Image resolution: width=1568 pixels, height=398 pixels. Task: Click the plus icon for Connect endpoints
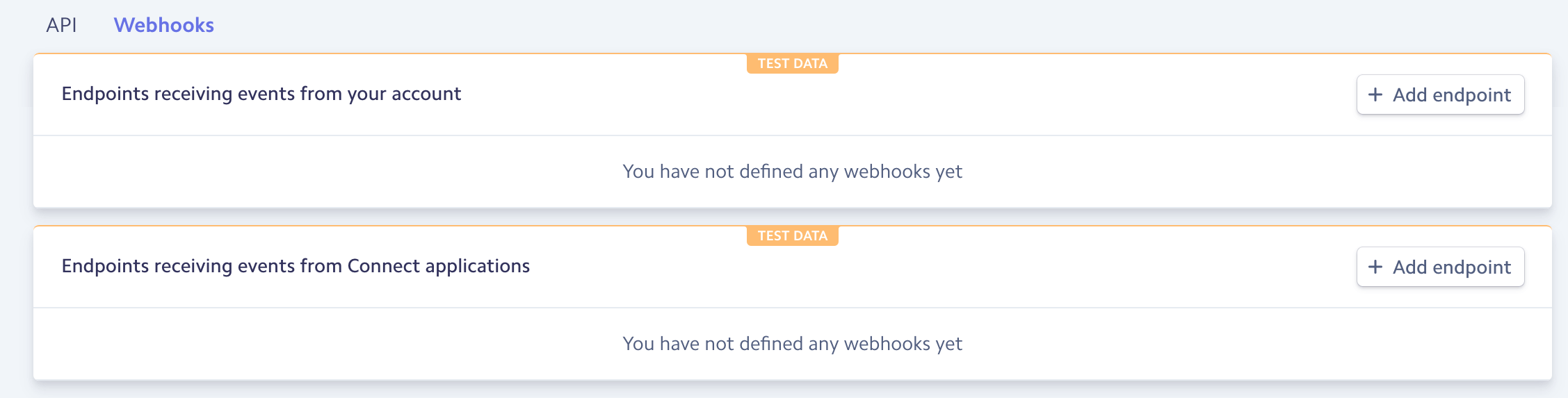point(1375,267)
